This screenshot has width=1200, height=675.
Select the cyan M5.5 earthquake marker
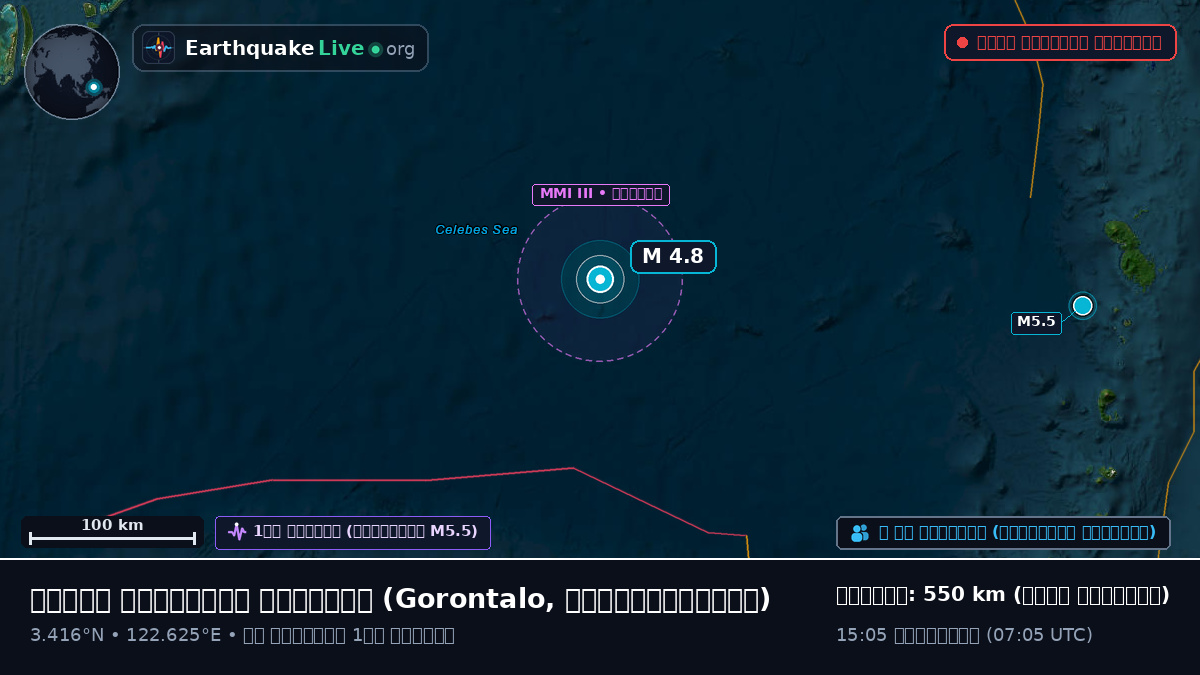[1082, 305]
